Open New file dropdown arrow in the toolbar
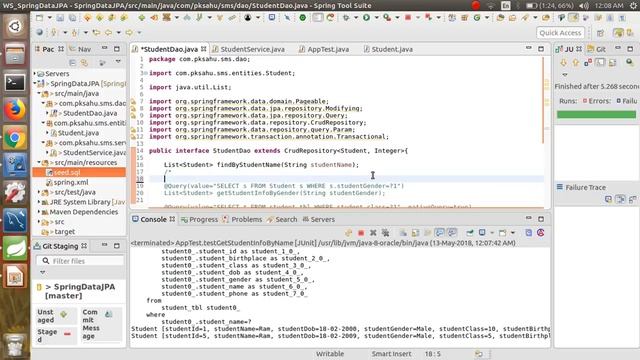Image resolution: width=640 pixels, height=360 pixels. click(x=49, y=18)
